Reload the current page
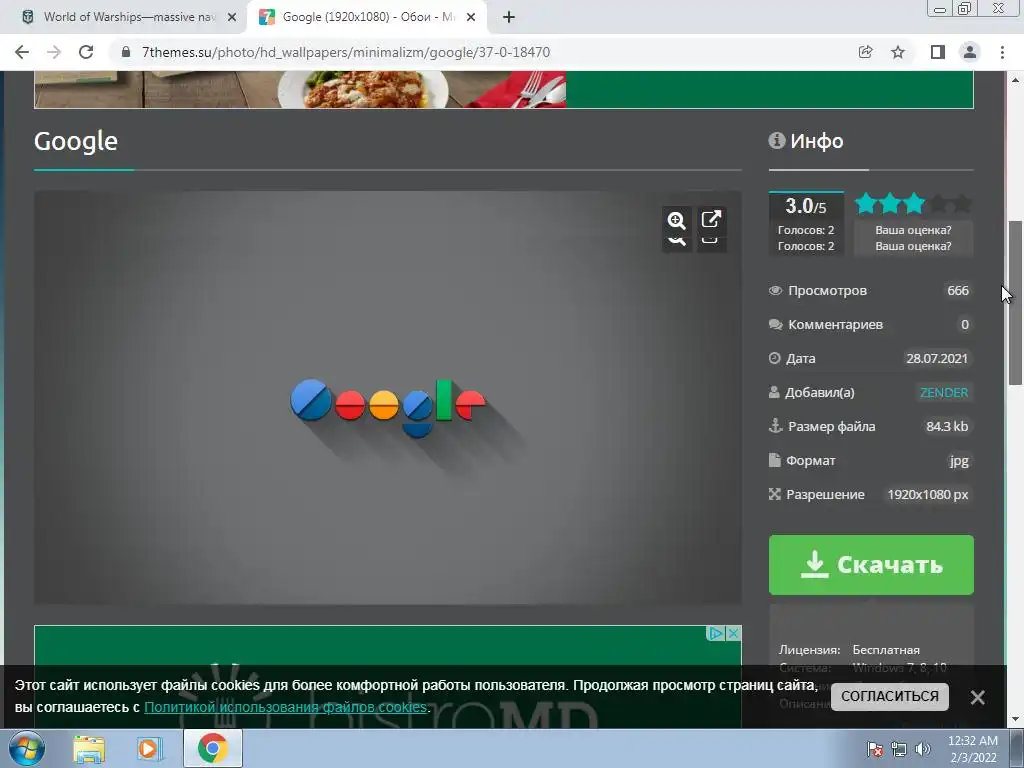 [x=86, y=52]
